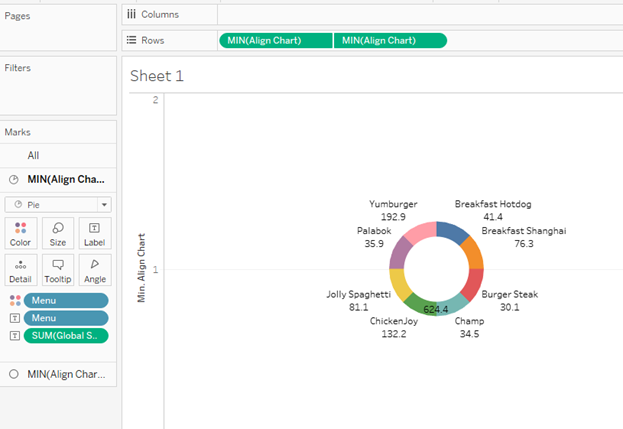The height and width of the screenshot is (429, 623).
Task: Open the Angle mark card
Action: [x=95, y=270]
